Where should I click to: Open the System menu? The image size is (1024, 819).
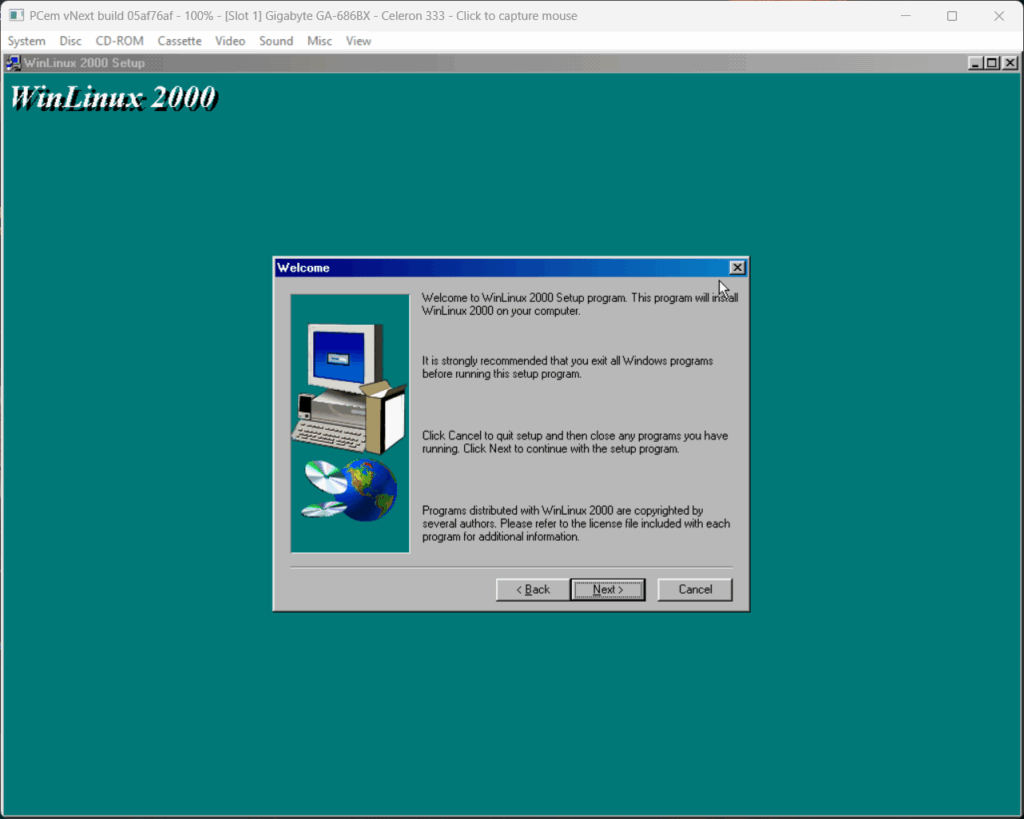[x=27, y=41]
